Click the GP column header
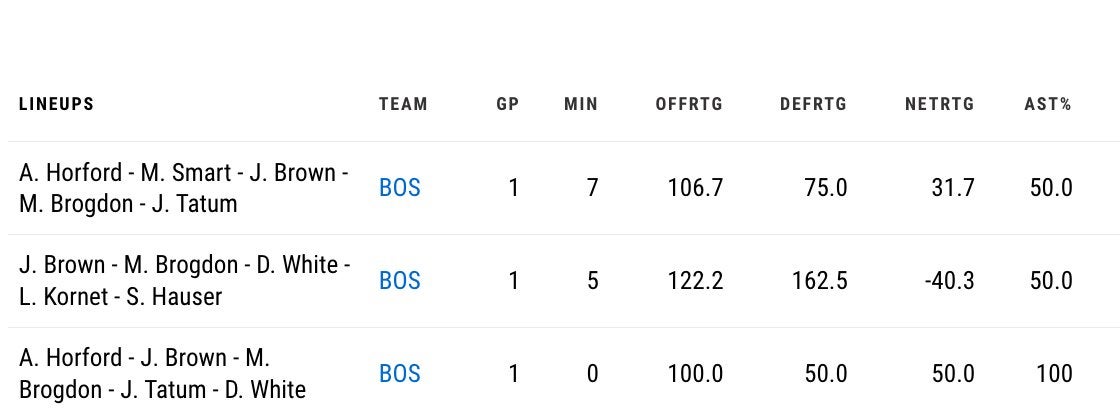Image resolution: width=1120 pixels, height=414 pixels. point(508,104)
